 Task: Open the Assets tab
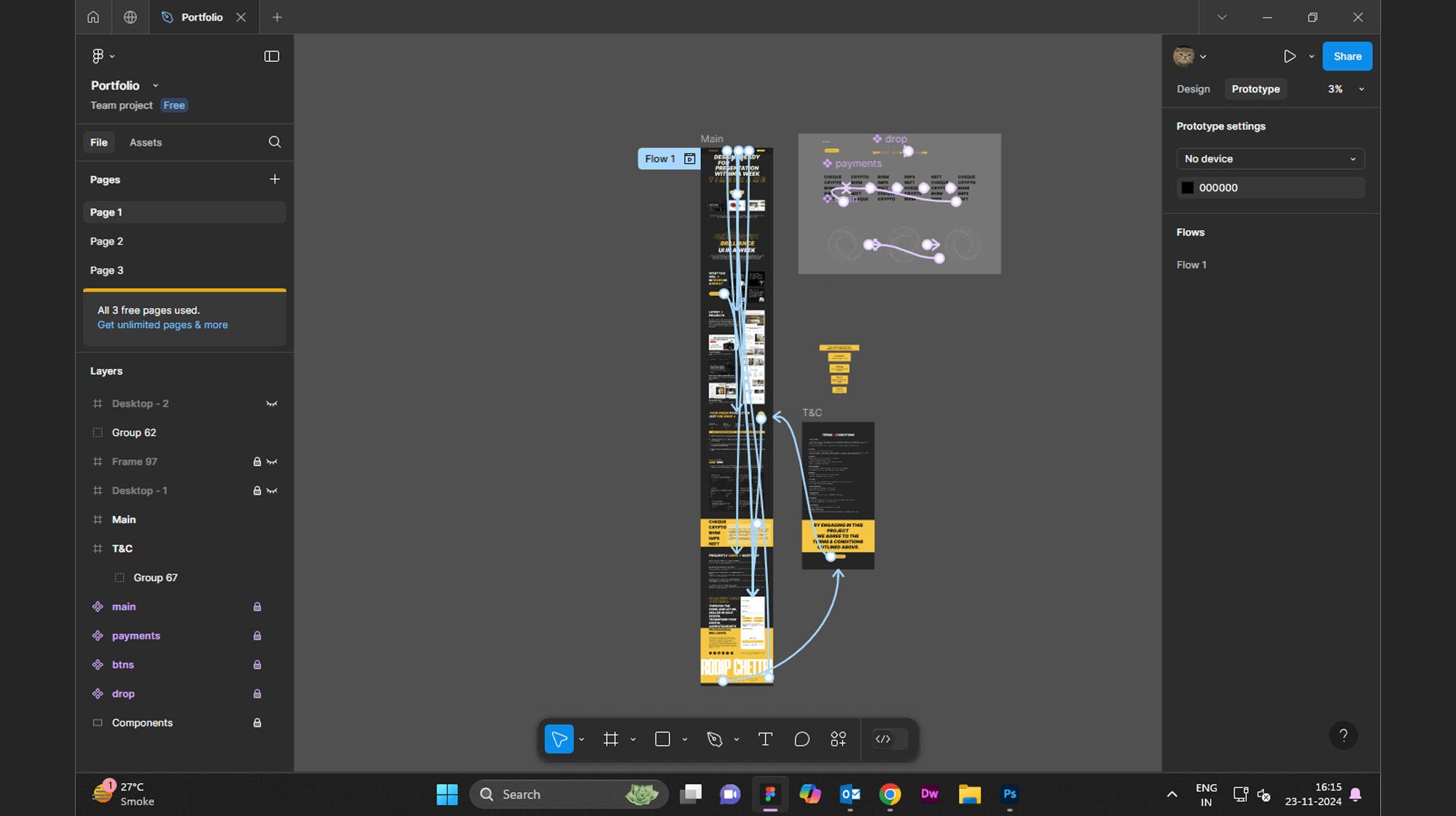(x=146, y=143)
